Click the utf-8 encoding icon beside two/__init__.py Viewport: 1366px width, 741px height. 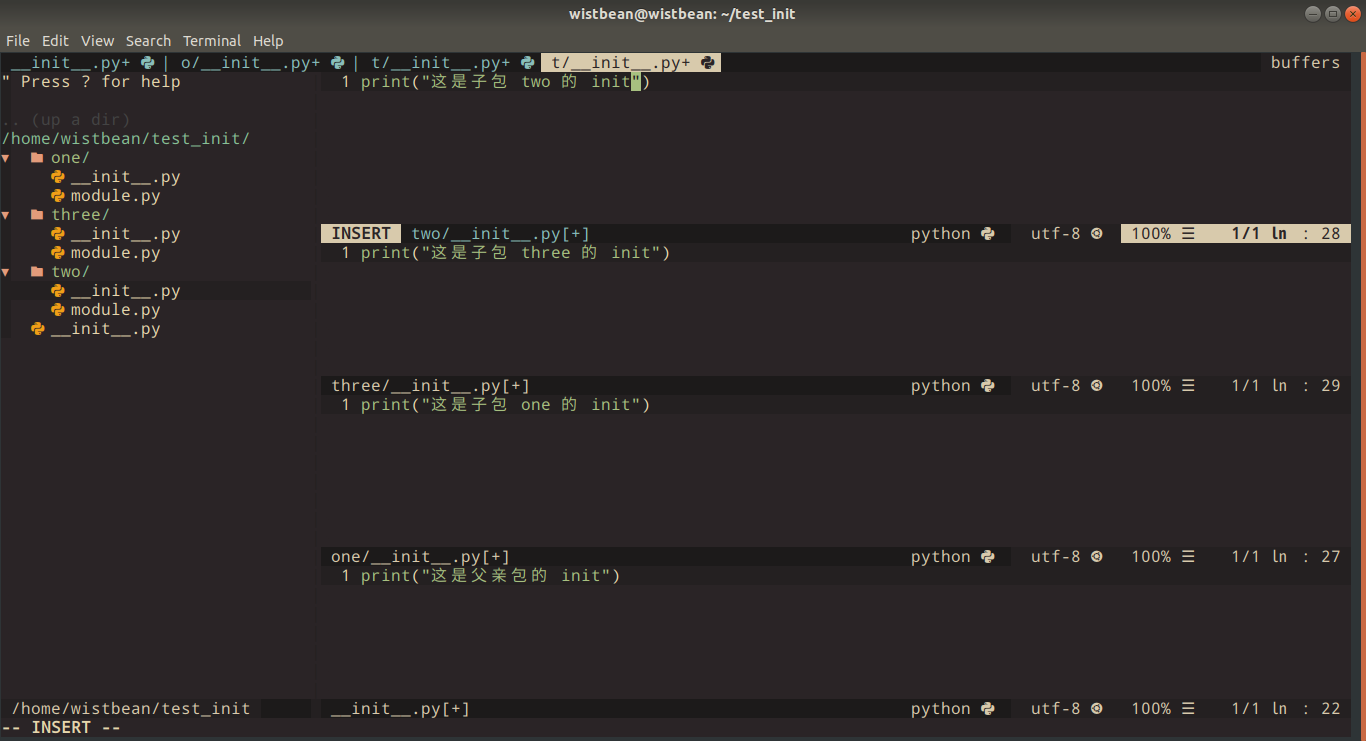[x=1096, y=233]
